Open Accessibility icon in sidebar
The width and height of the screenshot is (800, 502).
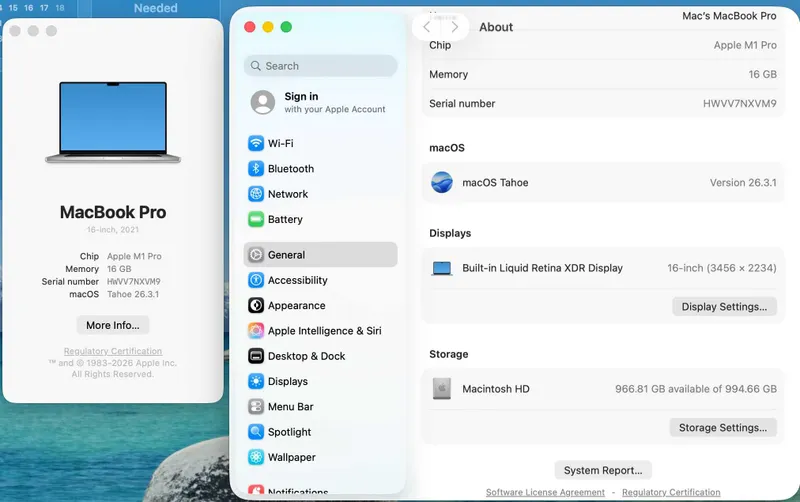[256, 280]
